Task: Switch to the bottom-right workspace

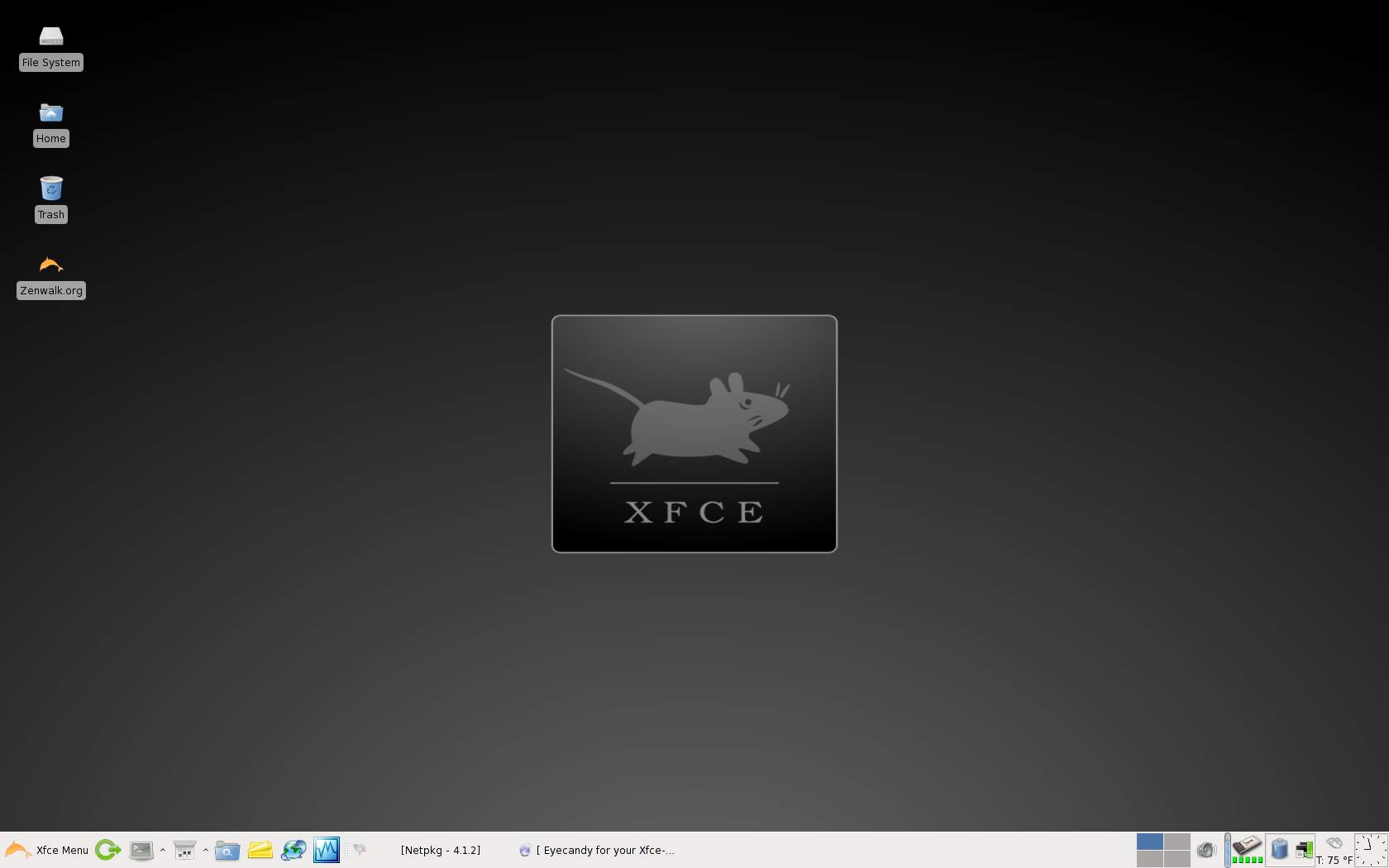Action: [1177, 859]
